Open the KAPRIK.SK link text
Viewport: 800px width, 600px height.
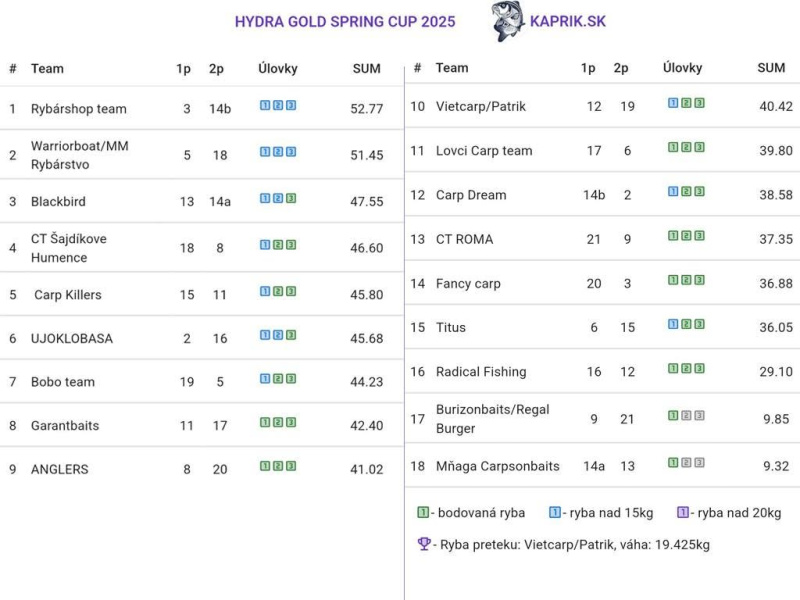click(568, 21)
